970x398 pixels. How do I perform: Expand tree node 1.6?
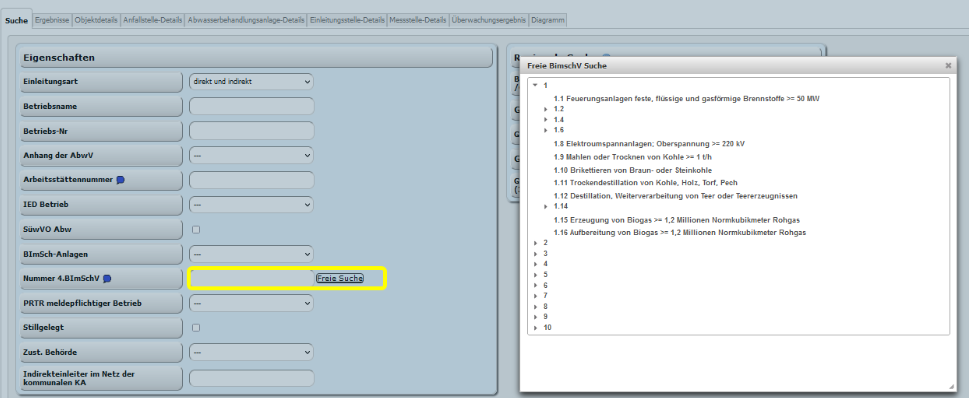pyautogui.click(x=546, y=130)
